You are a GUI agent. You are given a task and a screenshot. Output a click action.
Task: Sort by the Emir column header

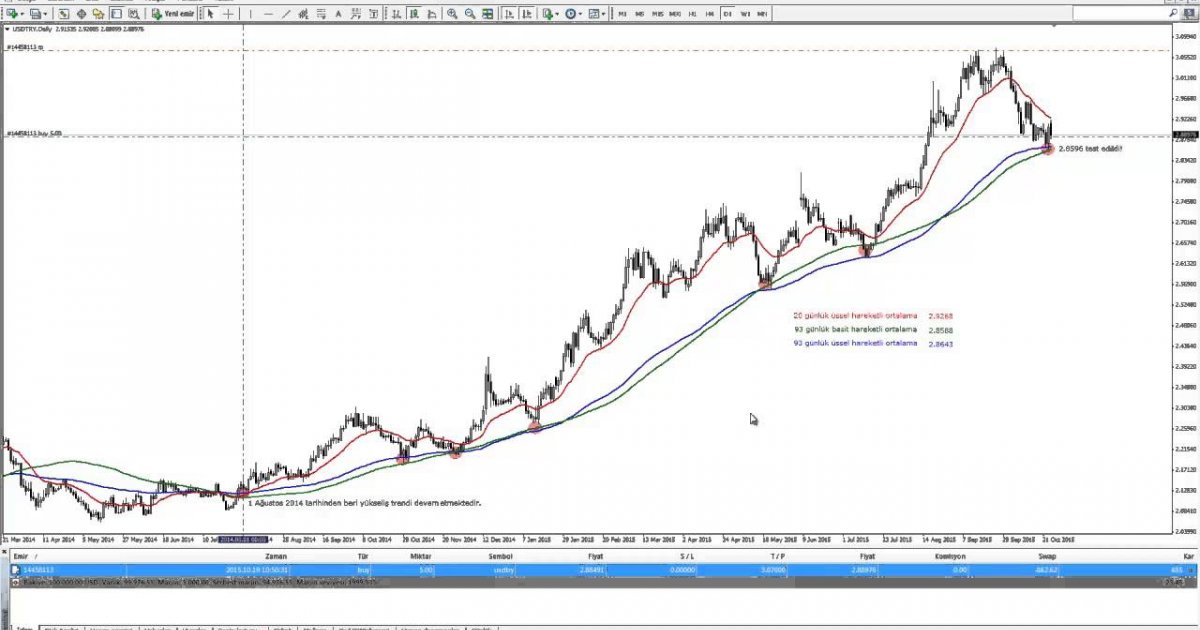pyautogui.click(x=22, y=555)
